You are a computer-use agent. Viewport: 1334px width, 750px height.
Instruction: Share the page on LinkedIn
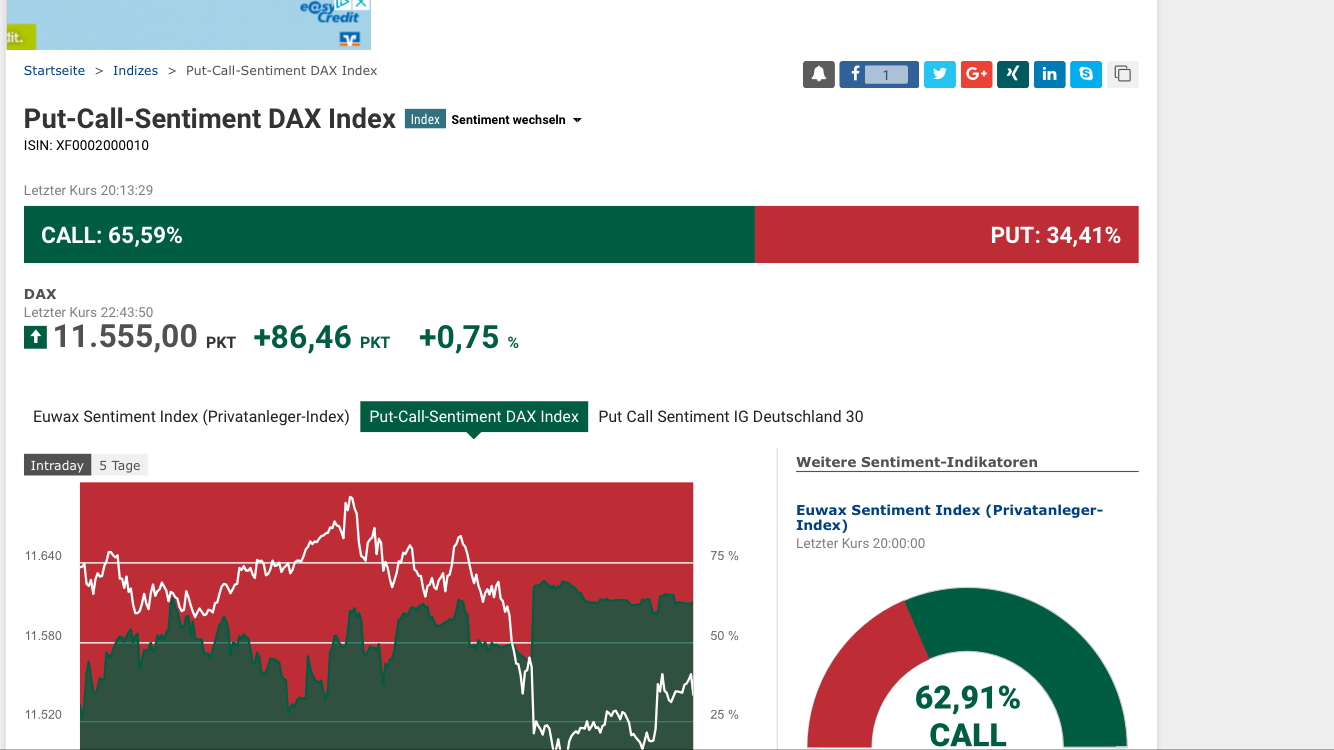tap(1049, 75)
